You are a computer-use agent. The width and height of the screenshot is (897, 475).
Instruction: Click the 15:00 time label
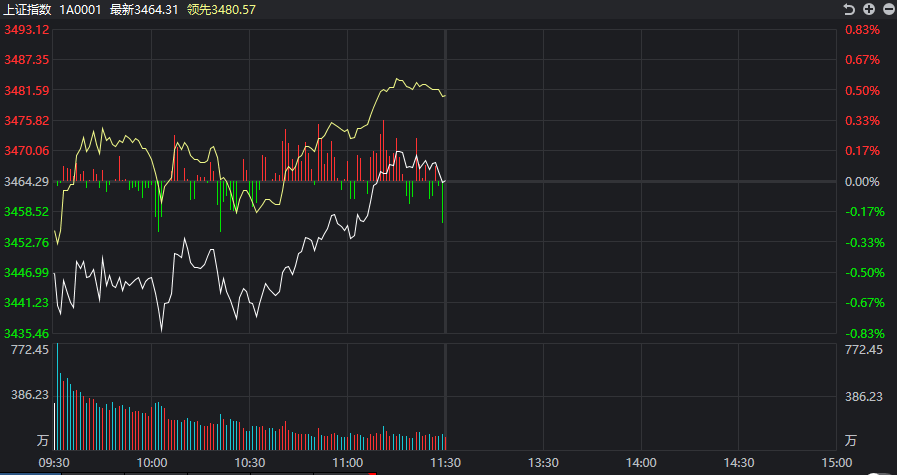(836, 462)
